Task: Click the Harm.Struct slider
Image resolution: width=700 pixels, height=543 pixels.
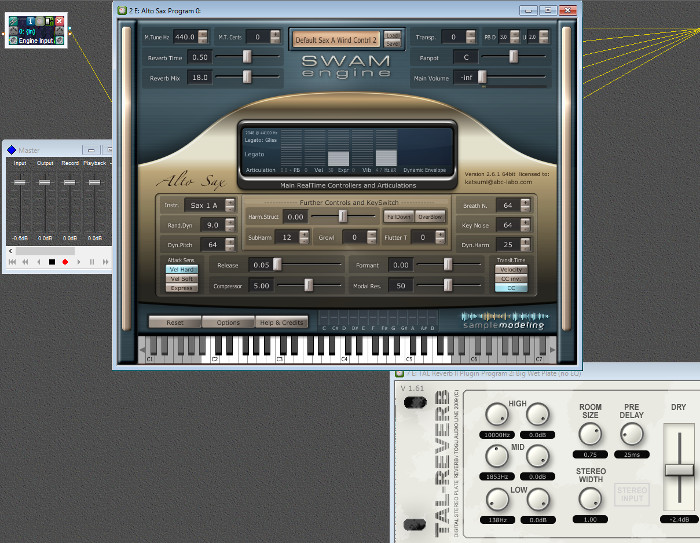Action: tap(343, 217)
